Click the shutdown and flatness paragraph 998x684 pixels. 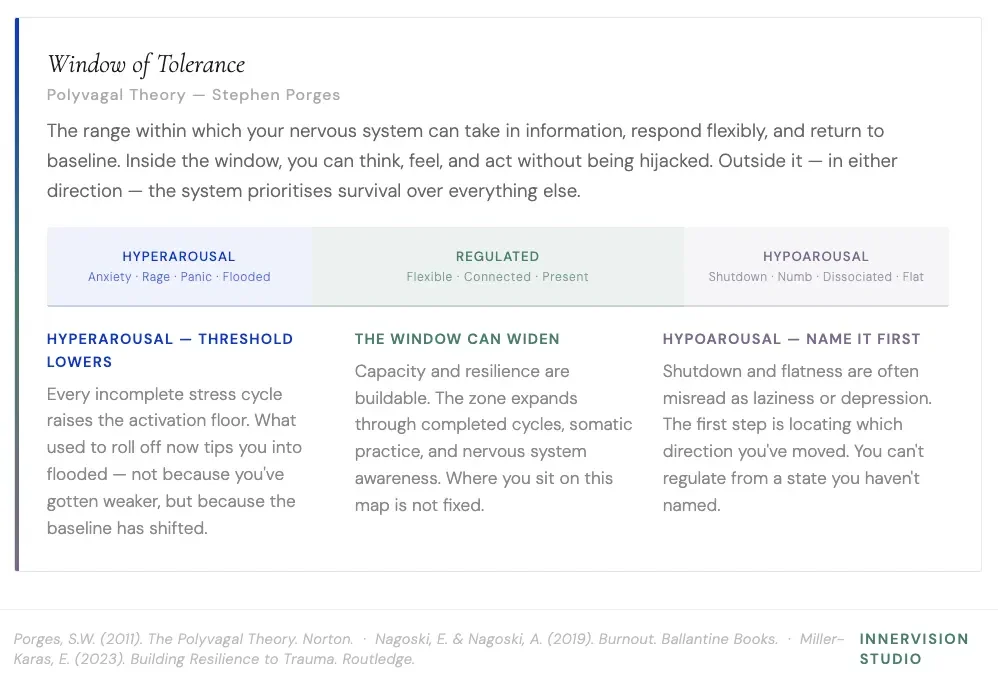point(797,438)
